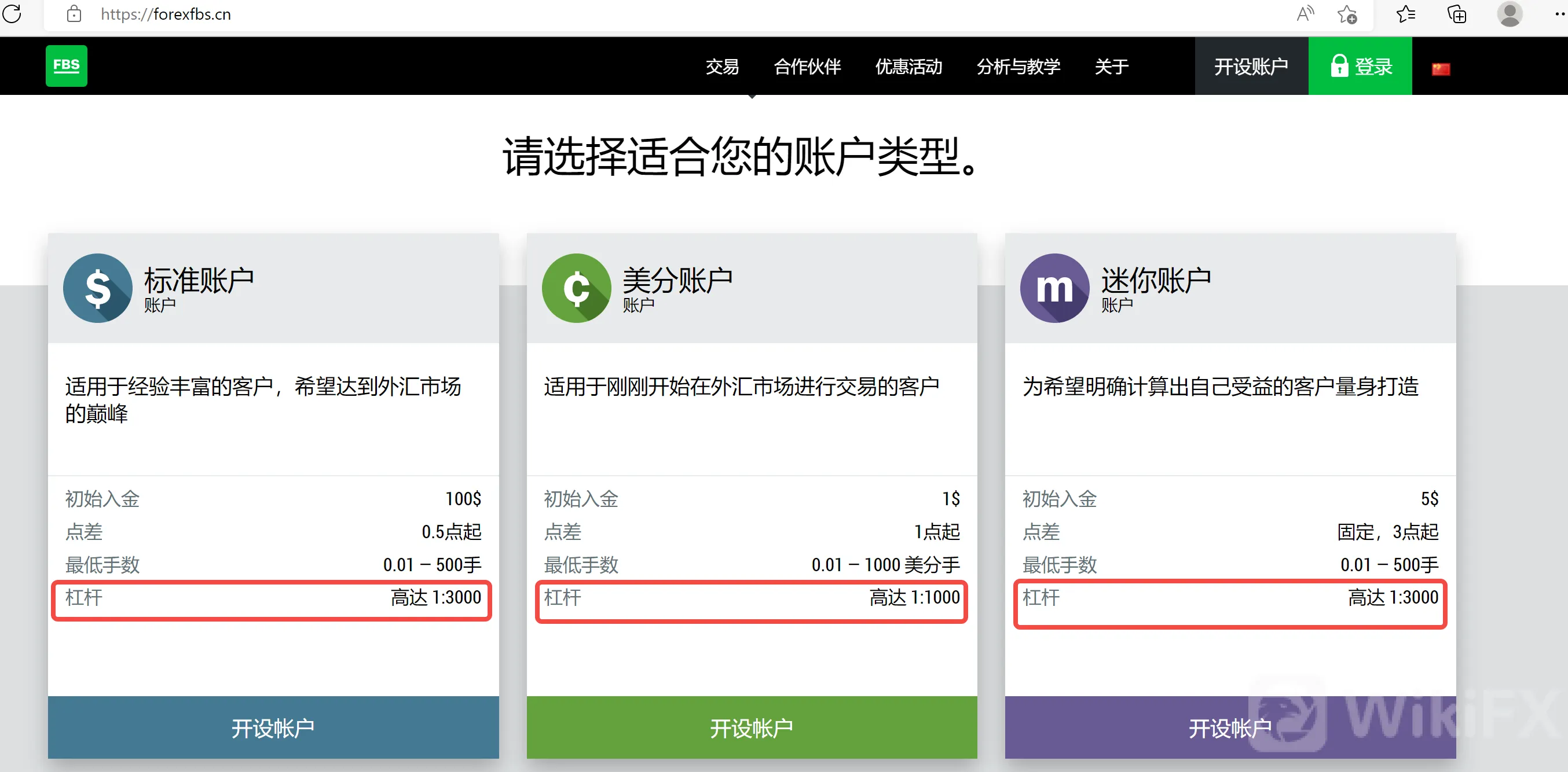Click 点差 label in the micro account
This screenshot has width=1568, height=772.
[x=1041, y=532]
